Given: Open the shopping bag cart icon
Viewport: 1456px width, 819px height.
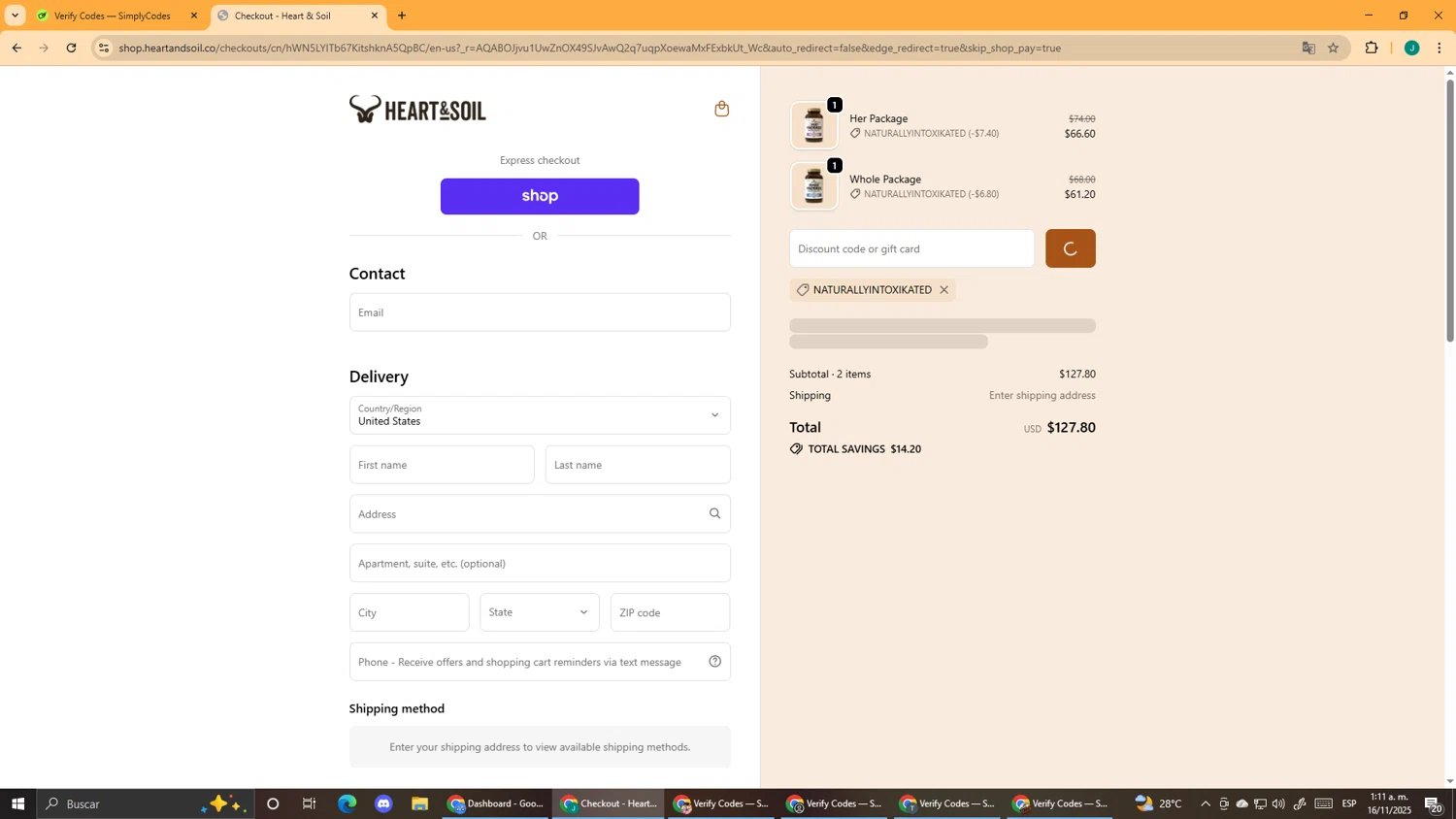Looking at the screenshot, I should tap(721, 109).
